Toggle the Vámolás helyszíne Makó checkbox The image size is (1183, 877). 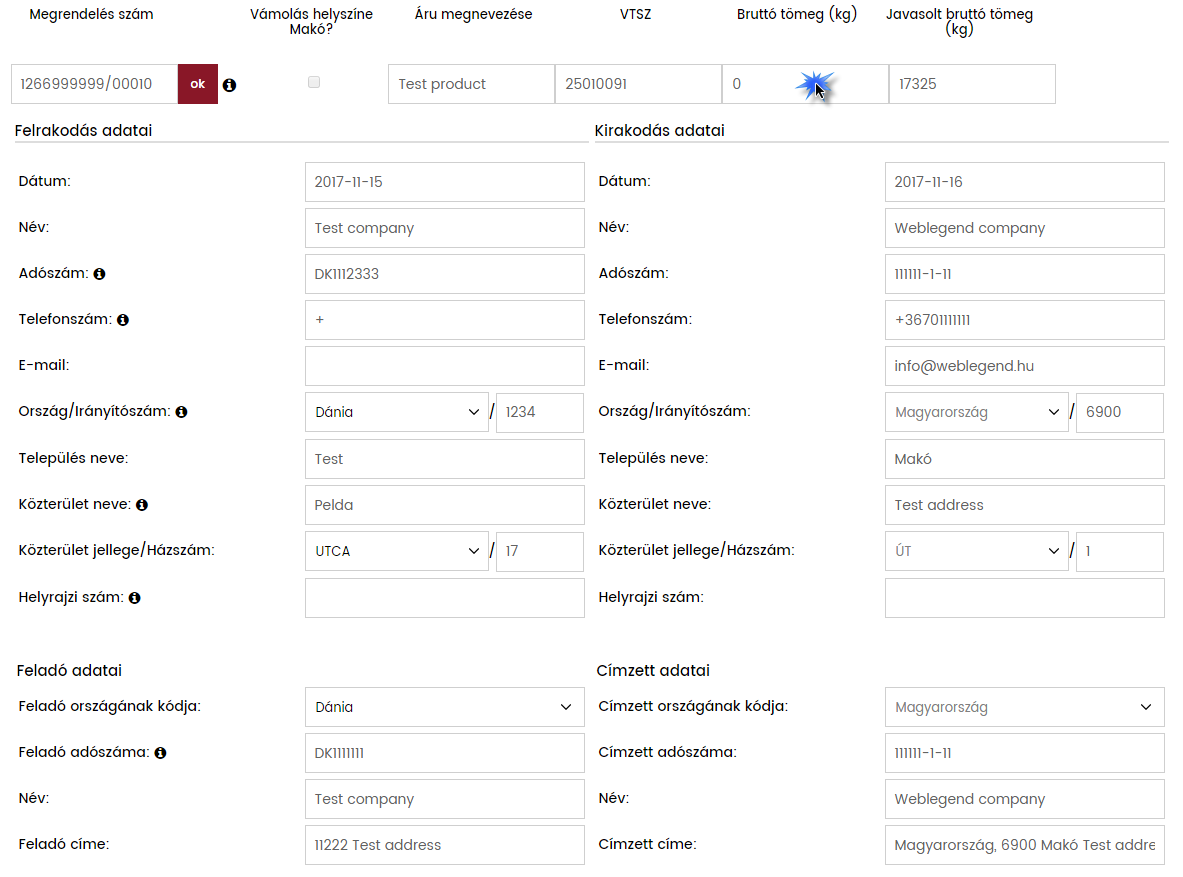tap(314, 83)
